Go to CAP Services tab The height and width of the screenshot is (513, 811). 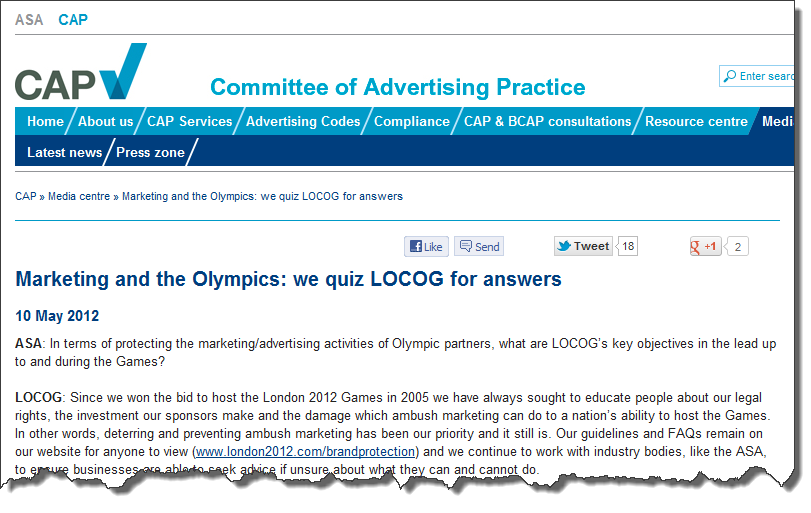click(189, 122)
